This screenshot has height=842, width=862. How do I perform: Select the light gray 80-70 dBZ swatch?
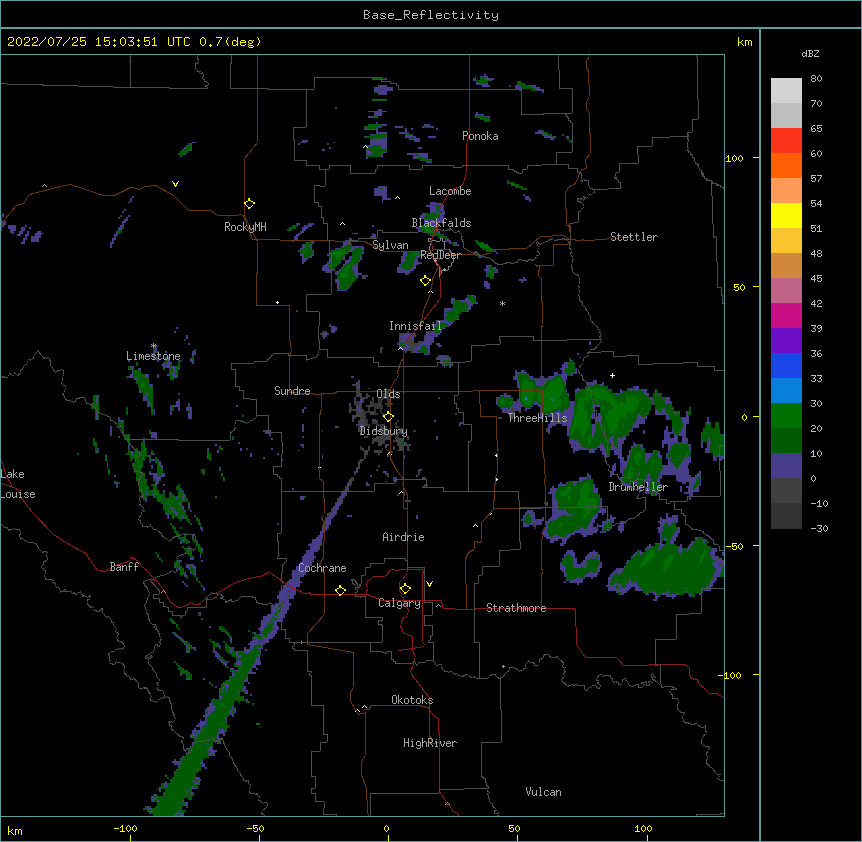[786, 91]
